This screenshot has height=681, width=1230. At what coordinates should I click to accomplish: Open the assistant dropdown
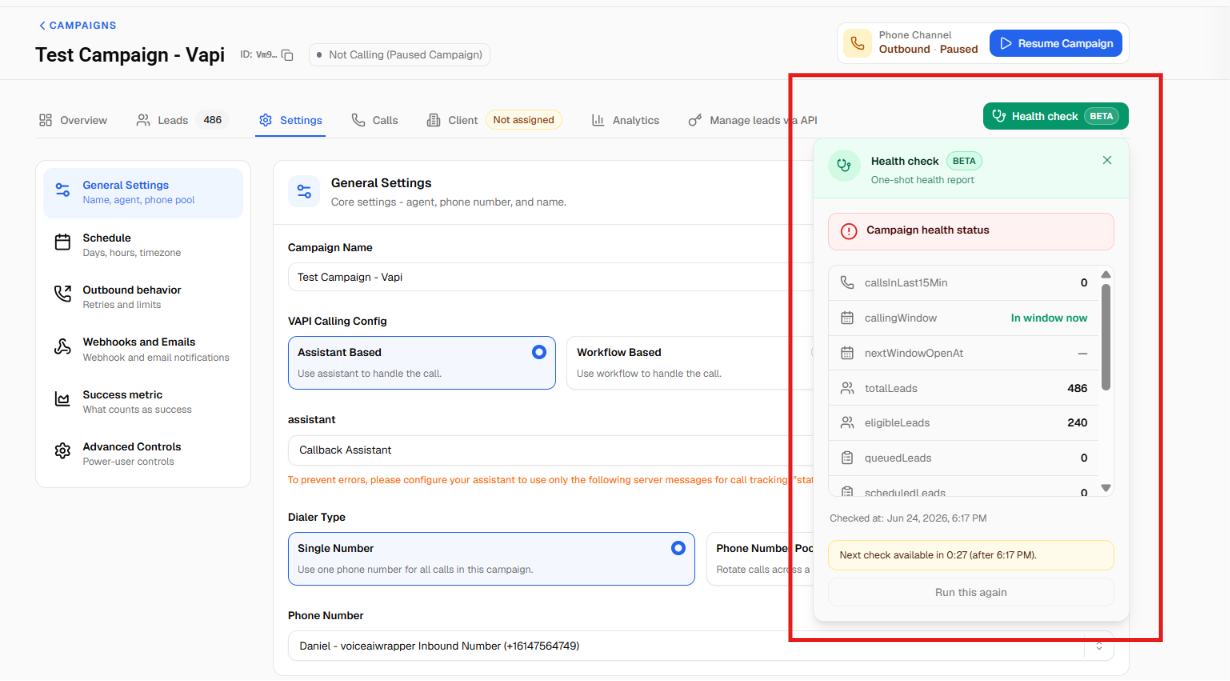click(x=551, y=450)
